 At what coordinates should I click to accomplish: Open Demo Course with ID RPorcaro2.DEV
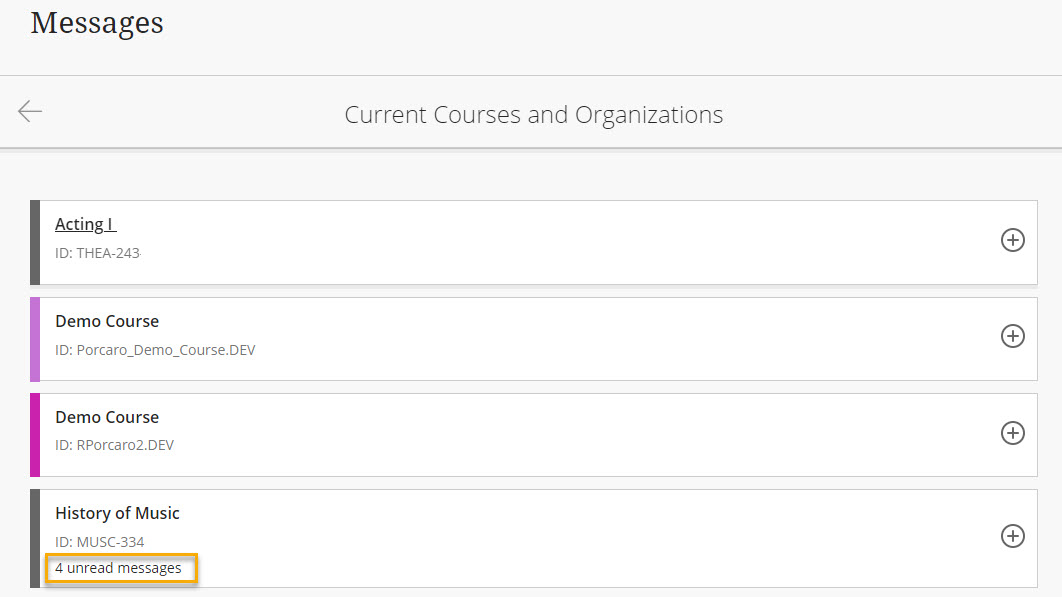tap(107, 417)
